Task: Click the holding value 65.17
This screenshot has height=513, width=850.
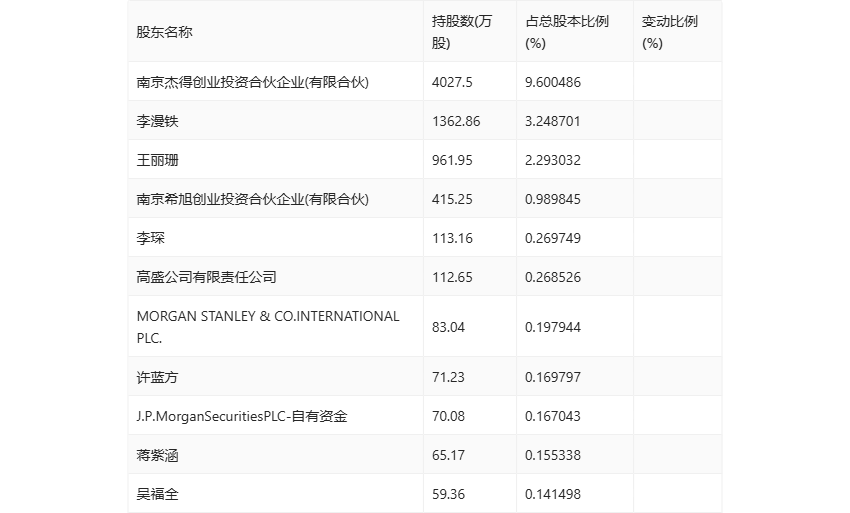Action: pos(448,455)
